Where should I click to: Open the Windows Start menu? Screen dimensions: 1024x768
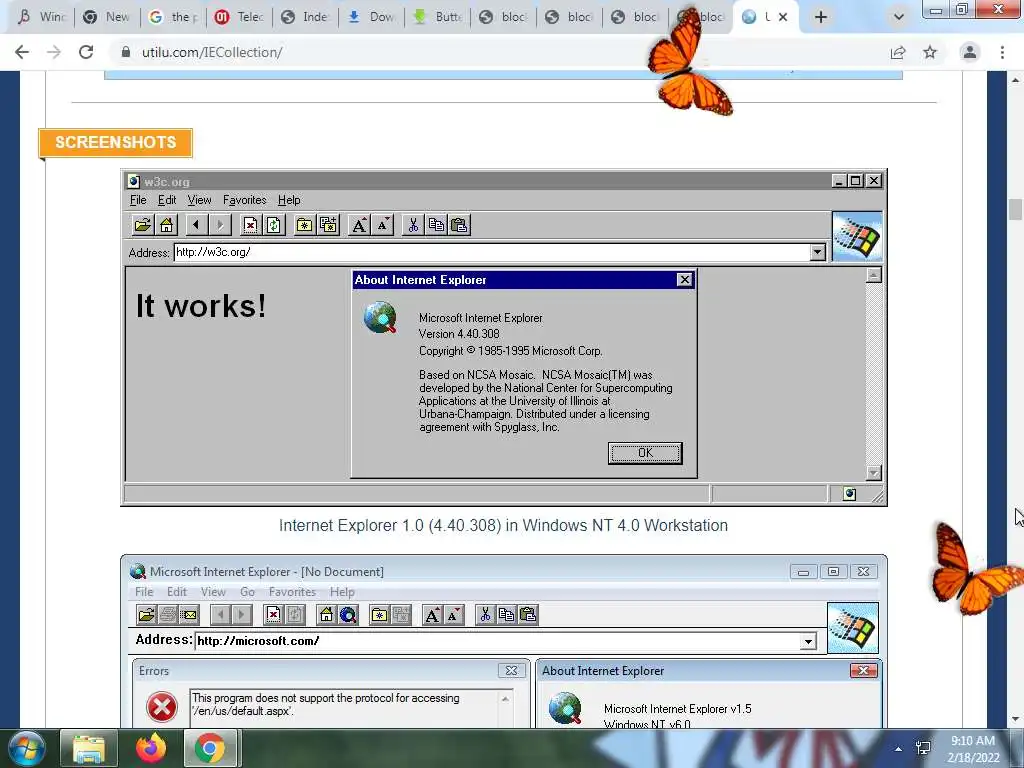pyautogui.click(x=27, y=748)
